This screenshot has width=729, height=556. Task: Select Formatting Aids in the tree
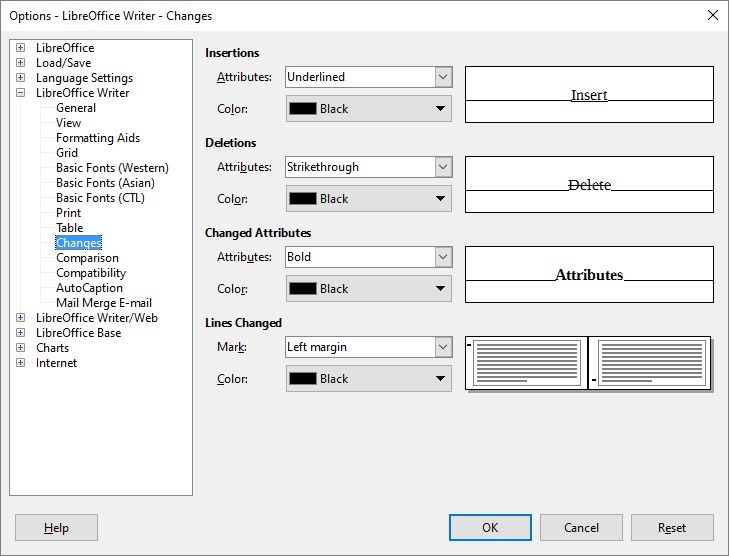coord(98,138)
